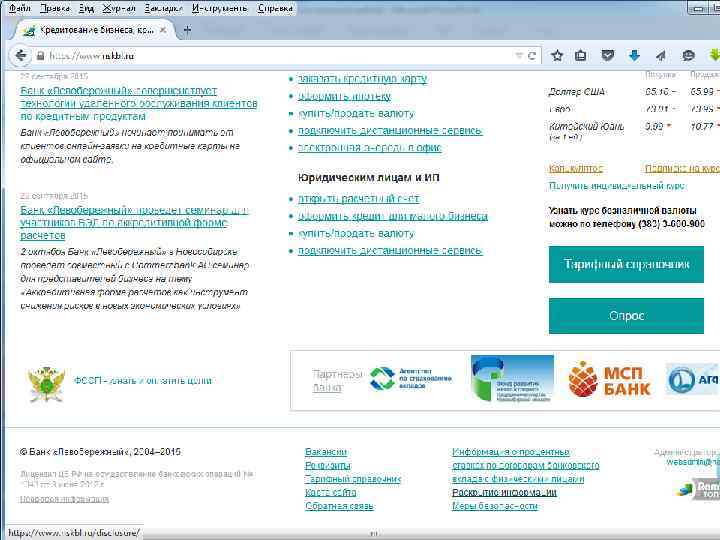Bookmark this page with the star icon
The height and width of the screenshot is (540, 720).
[x=557, y=56]
